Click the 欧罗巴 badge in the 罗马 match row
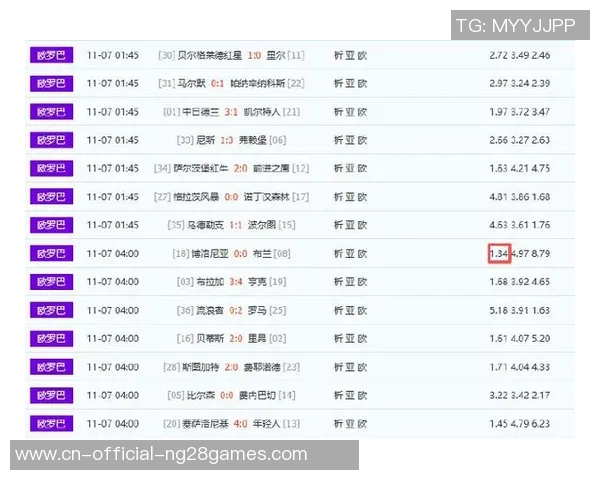The image size is (600, 480). [x=50, y=310]
